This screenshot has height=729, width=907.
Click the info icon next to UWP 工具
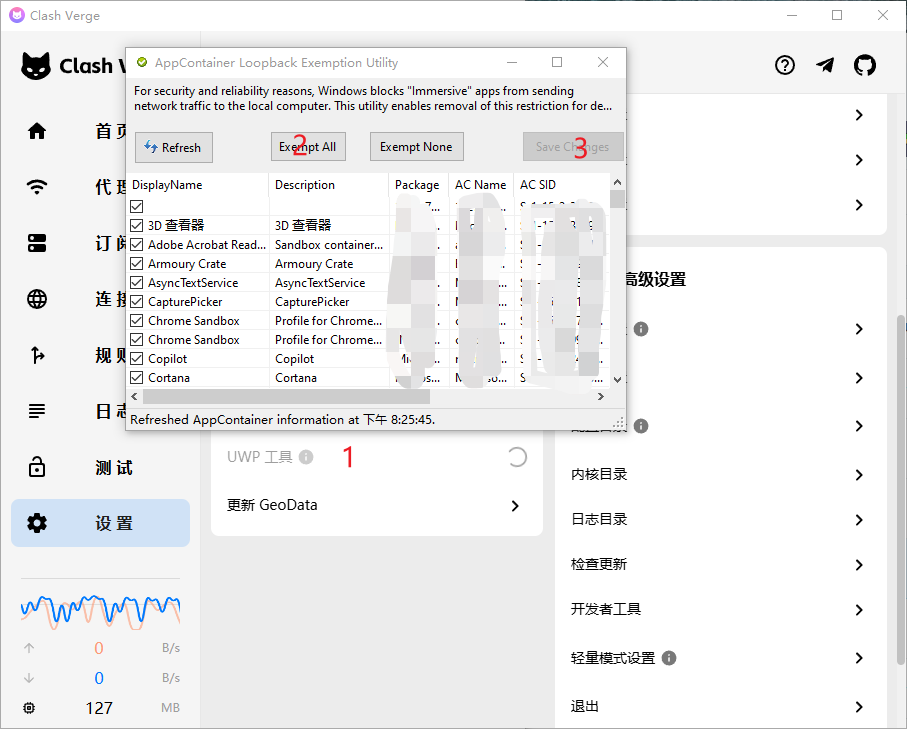pos(306,457)
